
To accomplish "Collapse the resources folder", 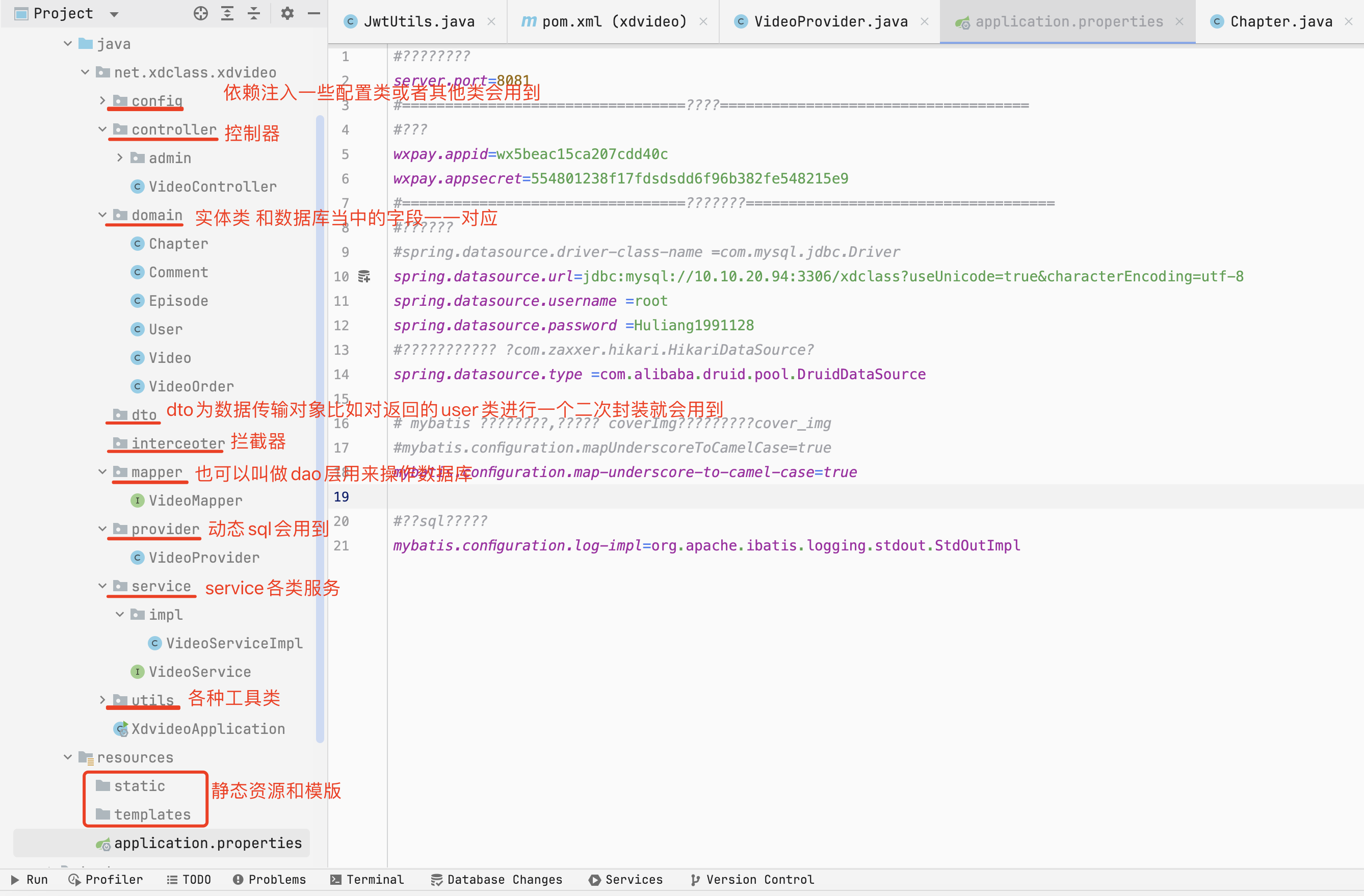I will [68, 757].
